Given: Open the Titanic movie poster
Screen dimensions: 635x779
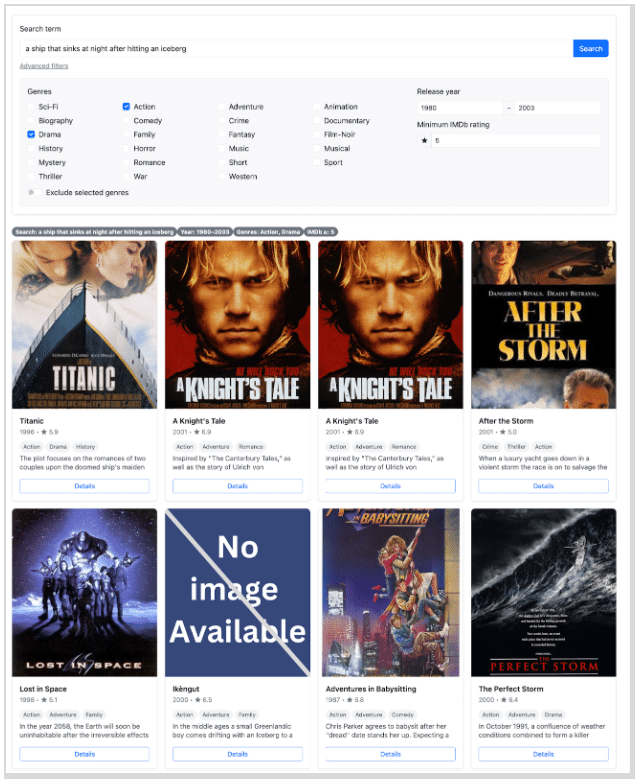Looking at the screenshot, I should 84,324.
